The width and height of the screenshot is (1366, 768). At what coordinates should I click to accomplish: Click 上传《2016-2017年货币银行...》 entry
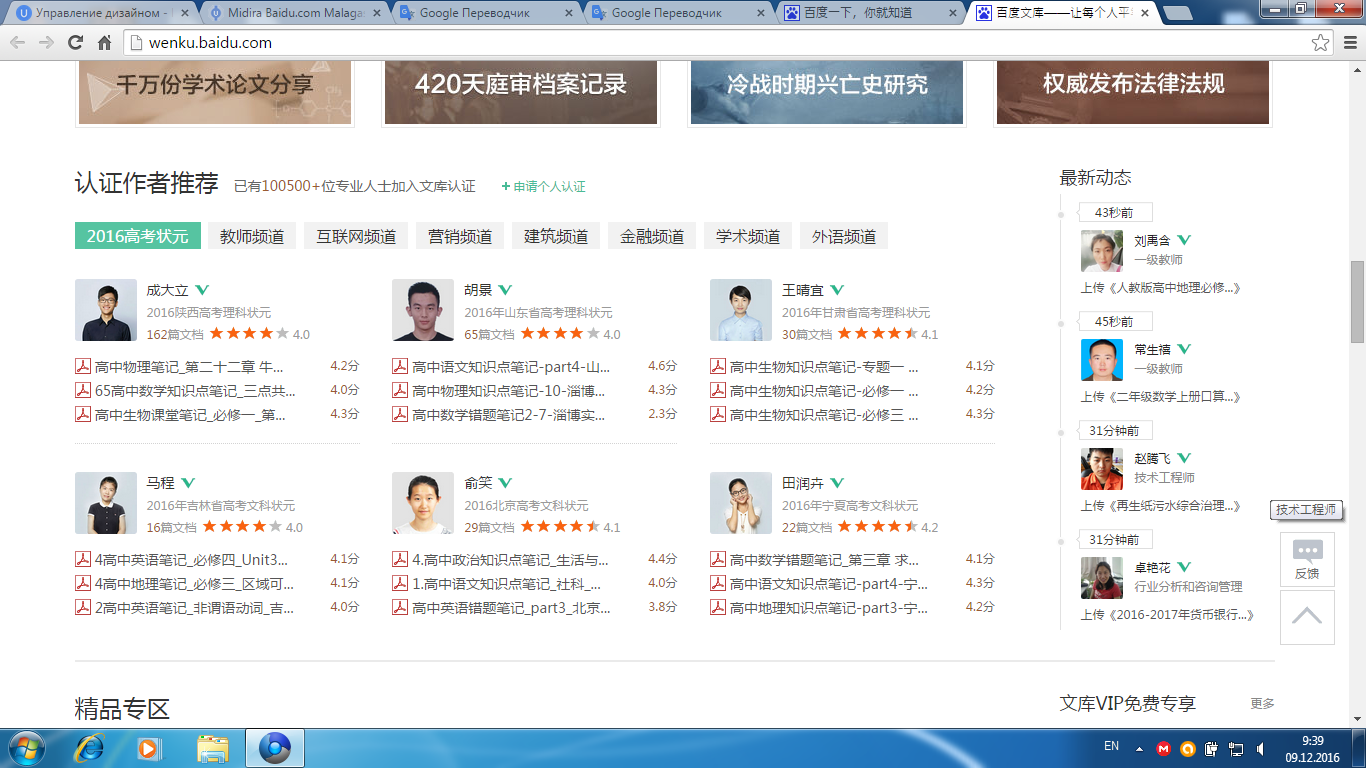(x=1167, y=615)
